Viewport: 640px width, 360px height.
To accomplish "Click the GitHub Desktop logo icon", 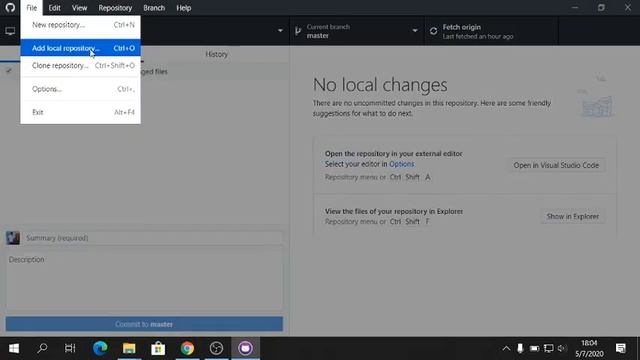I will click(10, 7).
